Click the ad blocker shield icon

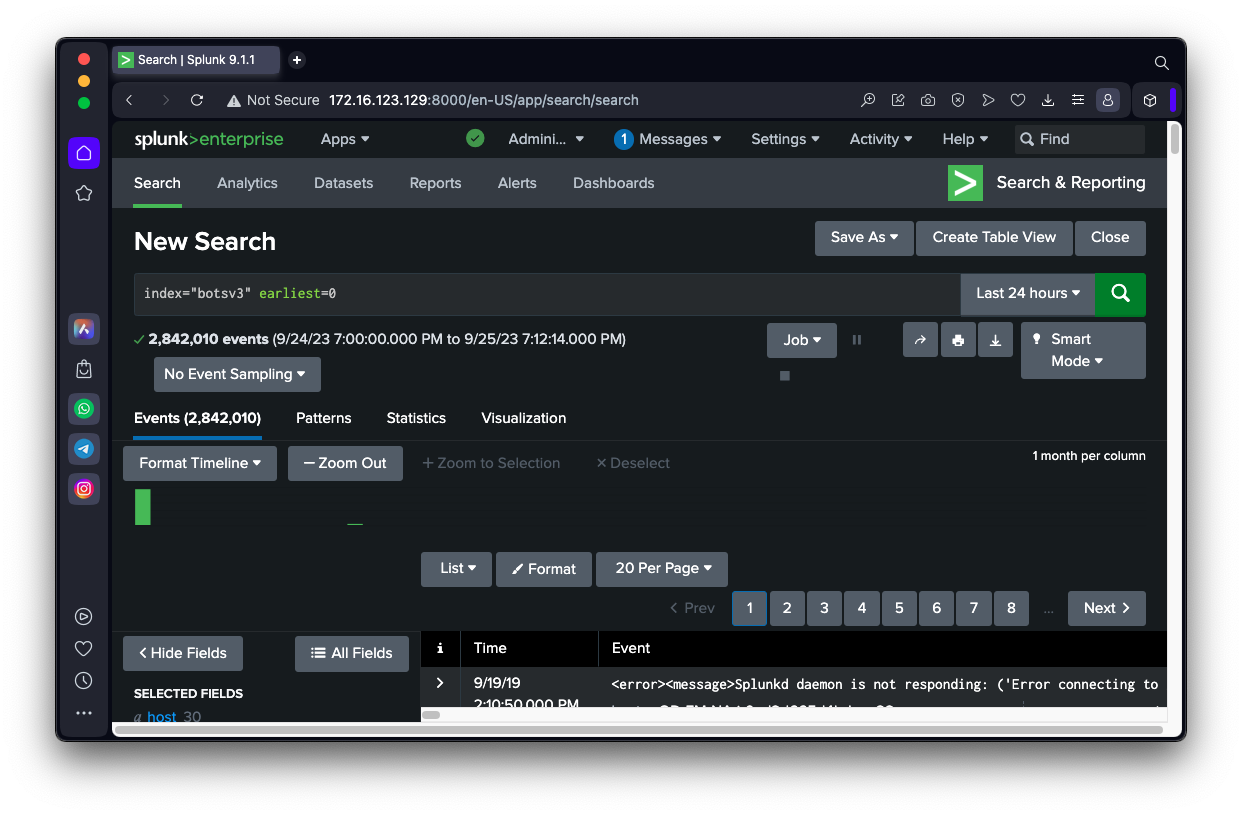(958, 100)
